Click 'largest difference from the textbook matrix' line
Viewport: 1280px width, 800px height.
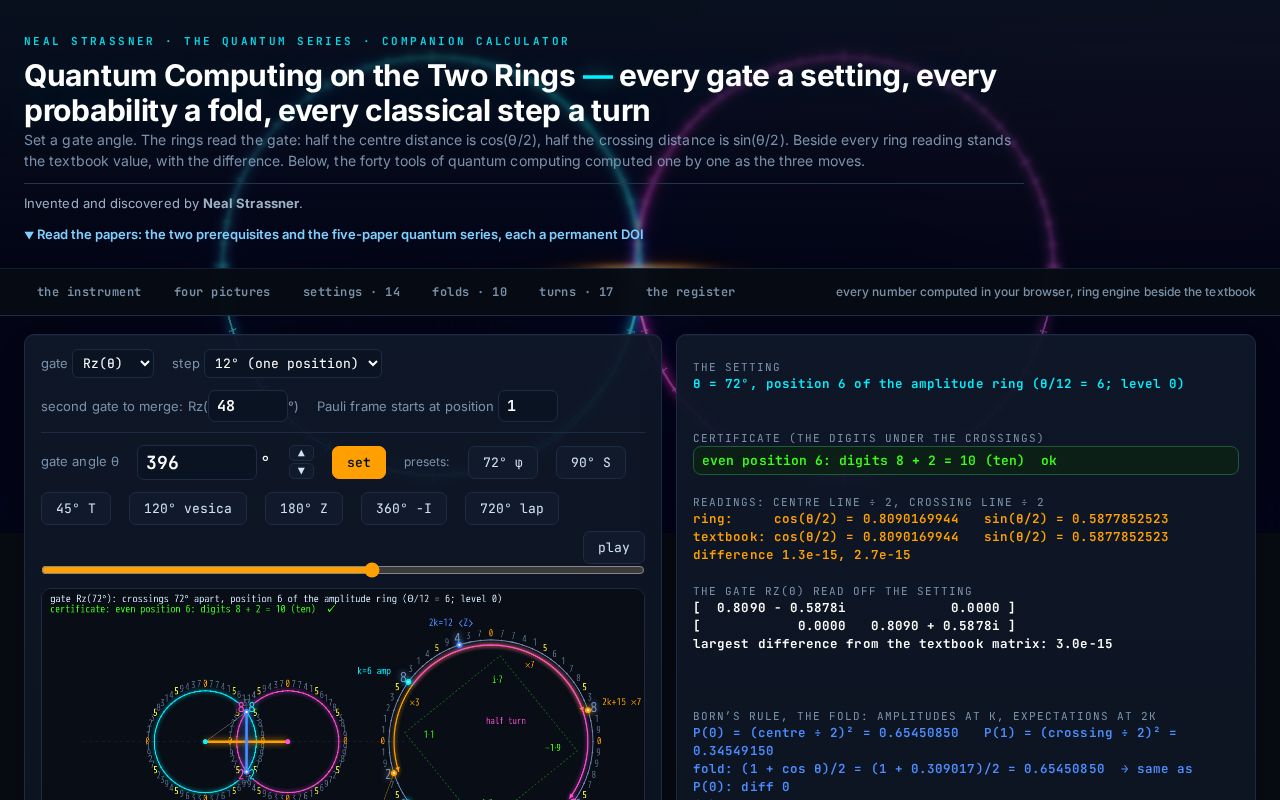[903, 644]
